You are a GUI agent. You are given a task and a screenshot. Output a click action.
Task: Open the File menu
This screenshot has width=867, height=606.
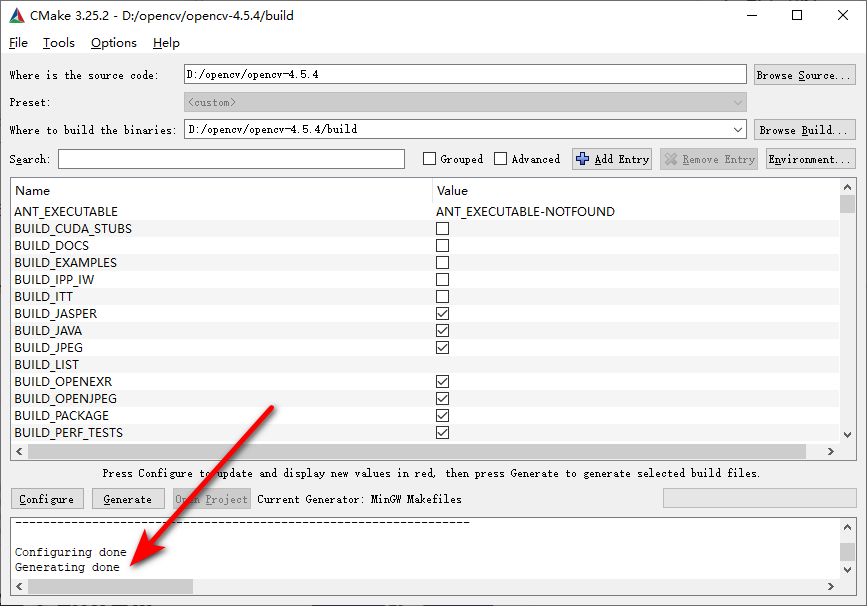pos(18,43)
